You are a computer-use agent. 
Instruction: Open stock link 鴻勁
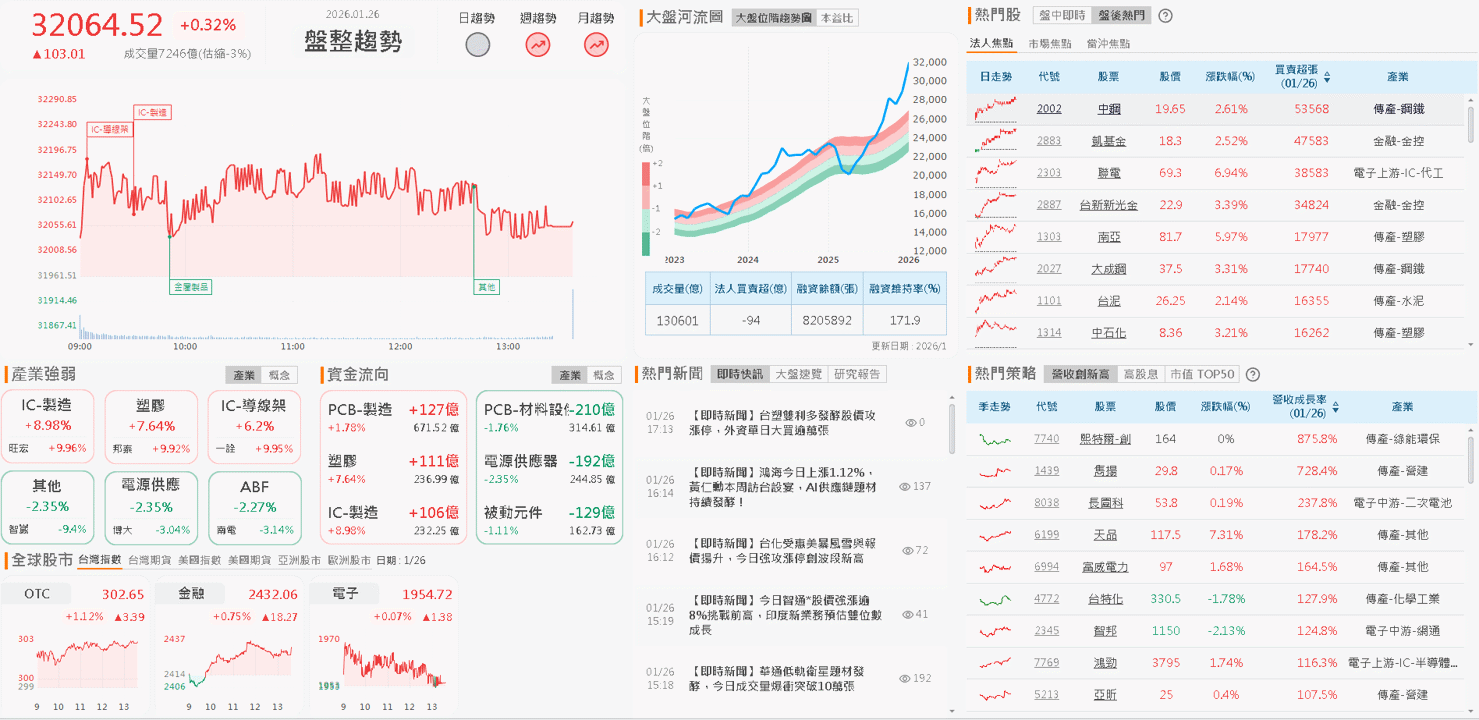(1106, 663)
